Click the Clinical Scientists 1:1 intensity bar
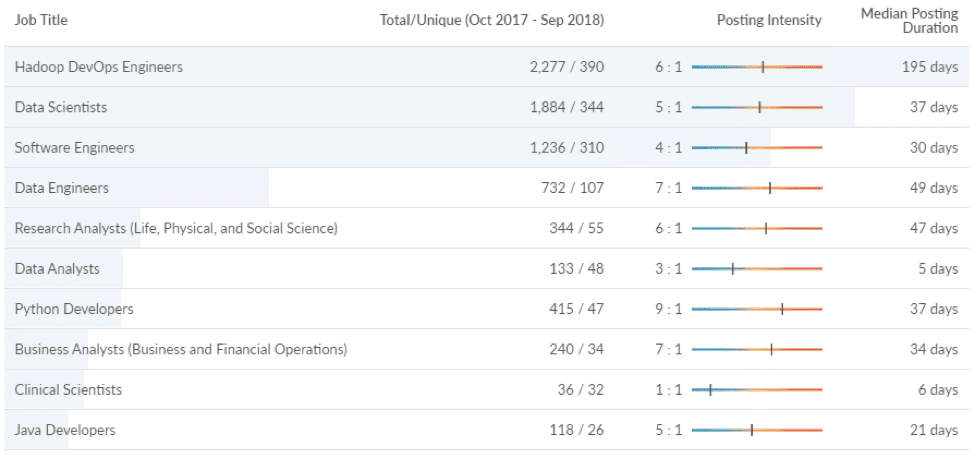The height and width of the screenshot is (456, 974). pyautogui.click(x=757, y=390)
